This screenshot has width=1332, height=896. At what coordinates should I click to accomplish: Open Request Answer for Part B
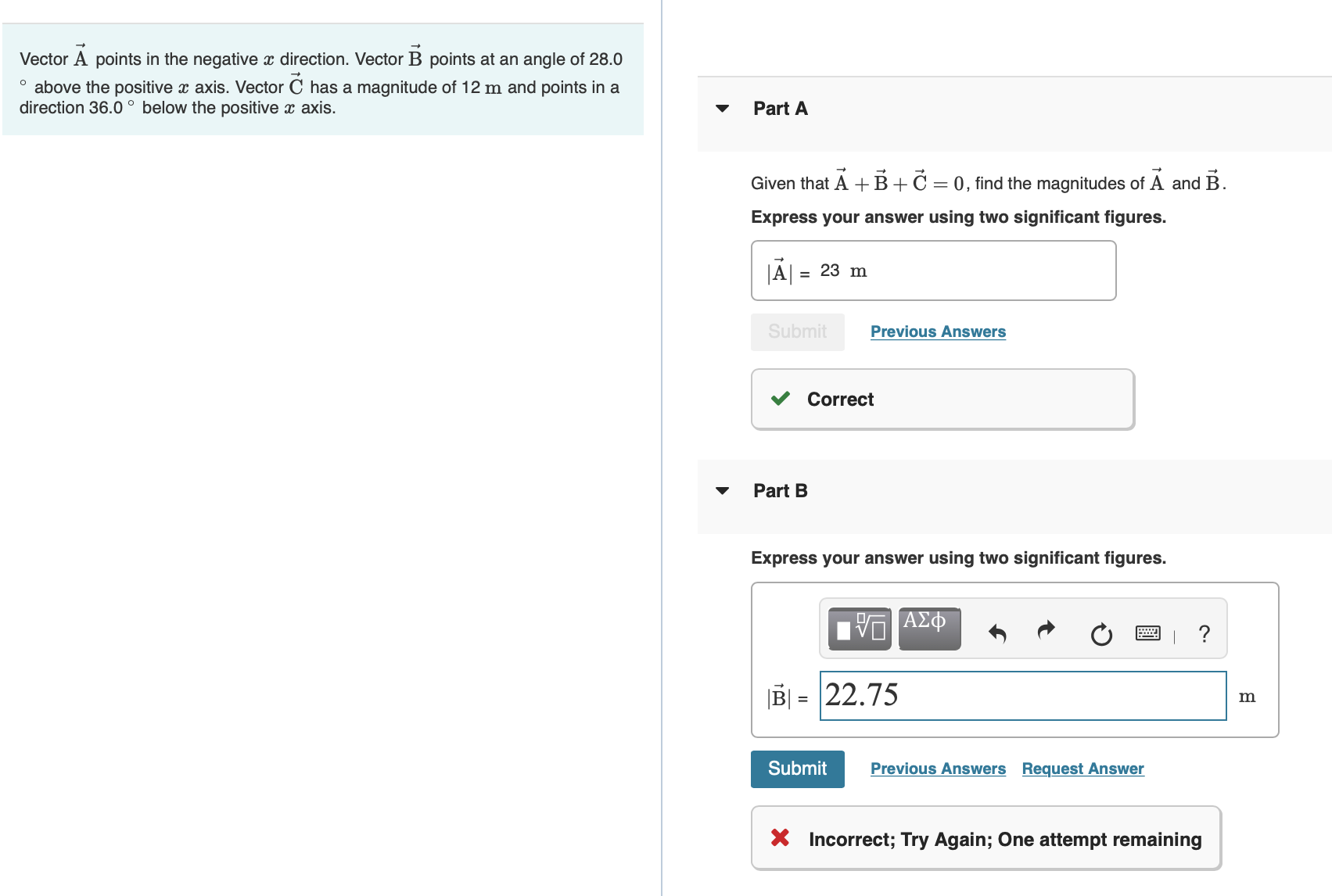point(1082,769)
